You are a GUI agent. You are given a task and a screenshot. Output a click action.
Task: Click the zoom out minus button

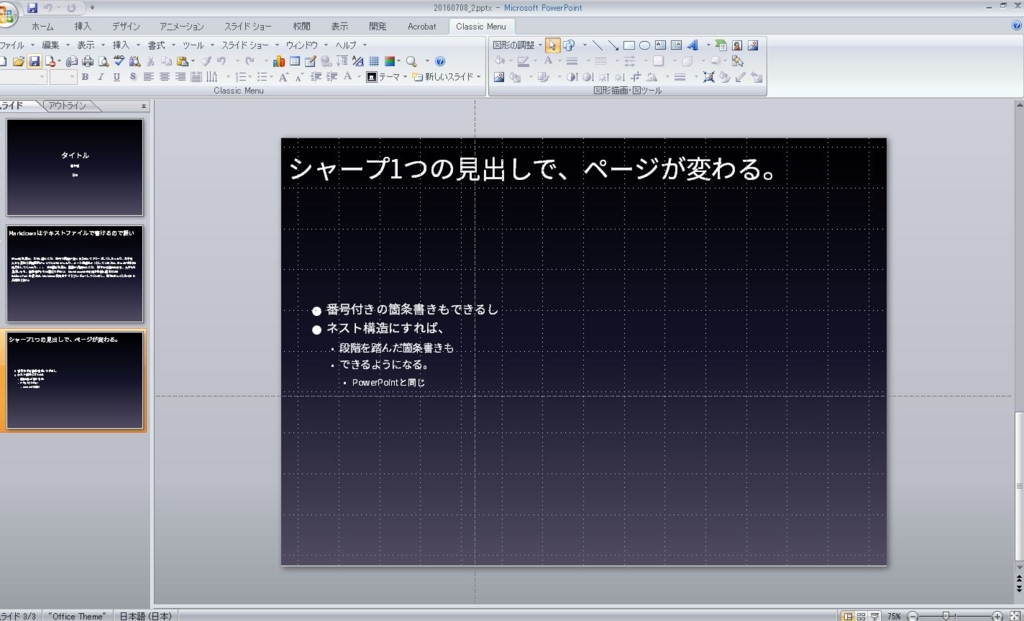912,616
